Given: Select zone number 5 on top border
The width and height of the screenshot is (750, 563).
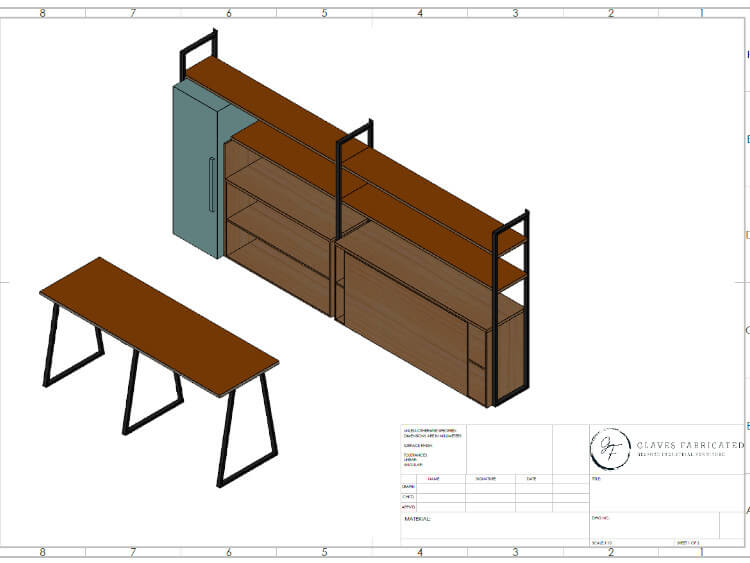Looking at the screenshot, I should (x=324, y=13).
